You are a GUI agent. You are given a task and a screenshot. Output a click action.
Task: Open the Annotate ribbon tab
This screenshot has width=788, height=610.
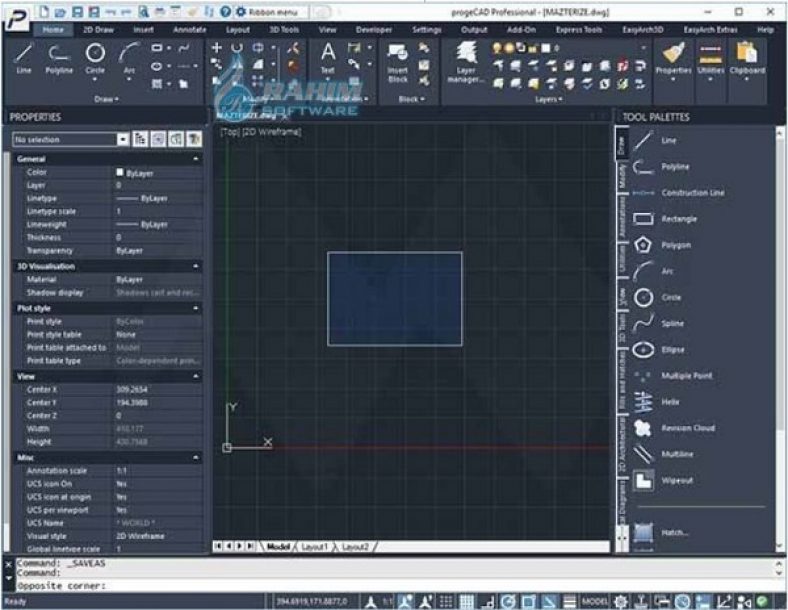[x=189, y=30]
